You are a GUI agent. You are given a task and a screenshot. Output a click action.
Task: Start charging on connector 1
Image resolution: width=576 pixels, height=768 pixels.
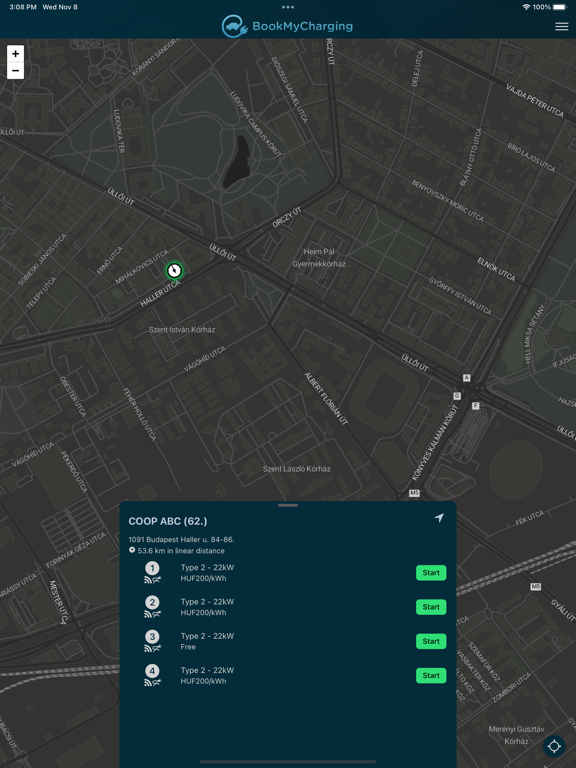(x=431, y=573)
